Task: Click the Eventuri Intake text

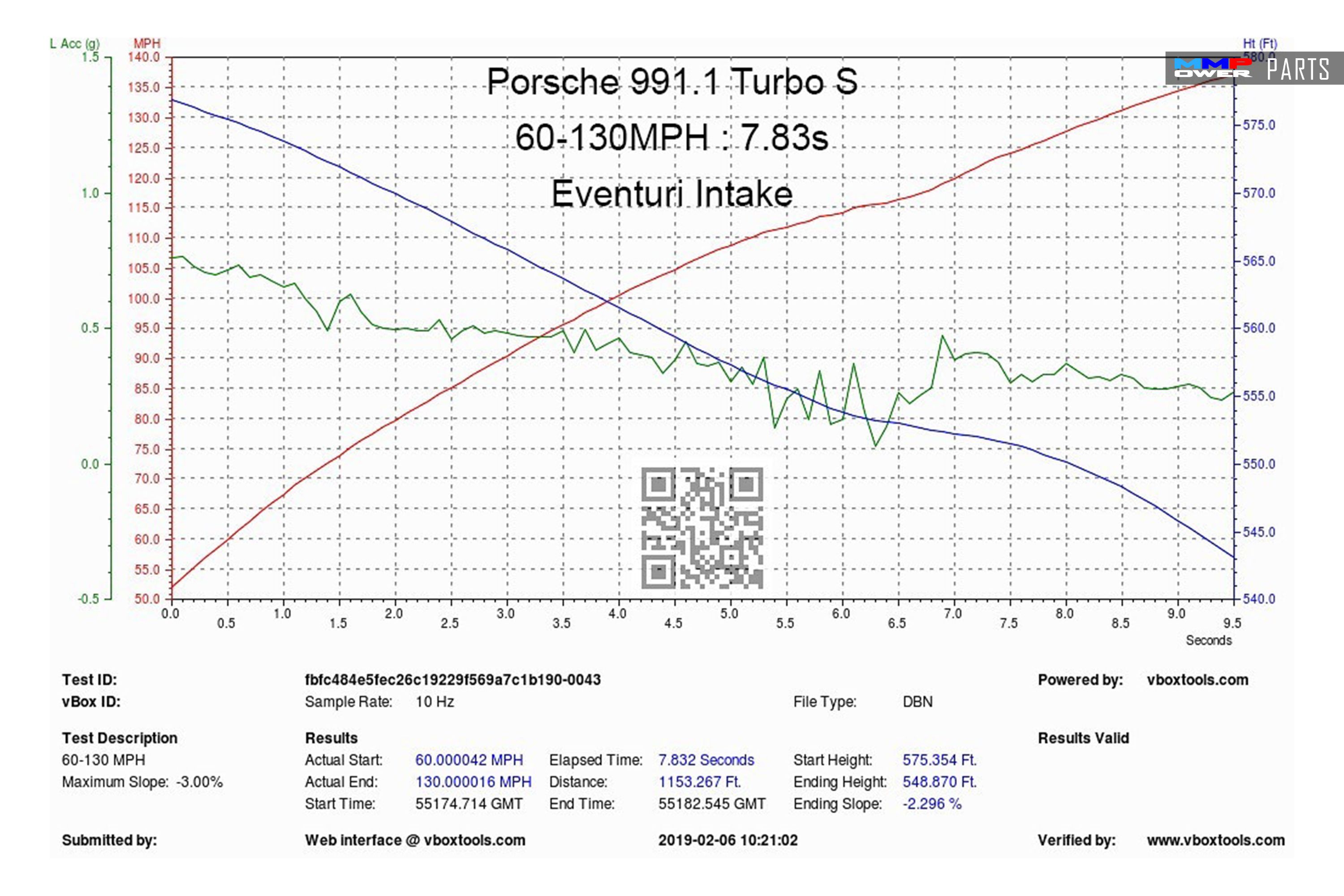Action: point(672,193)
